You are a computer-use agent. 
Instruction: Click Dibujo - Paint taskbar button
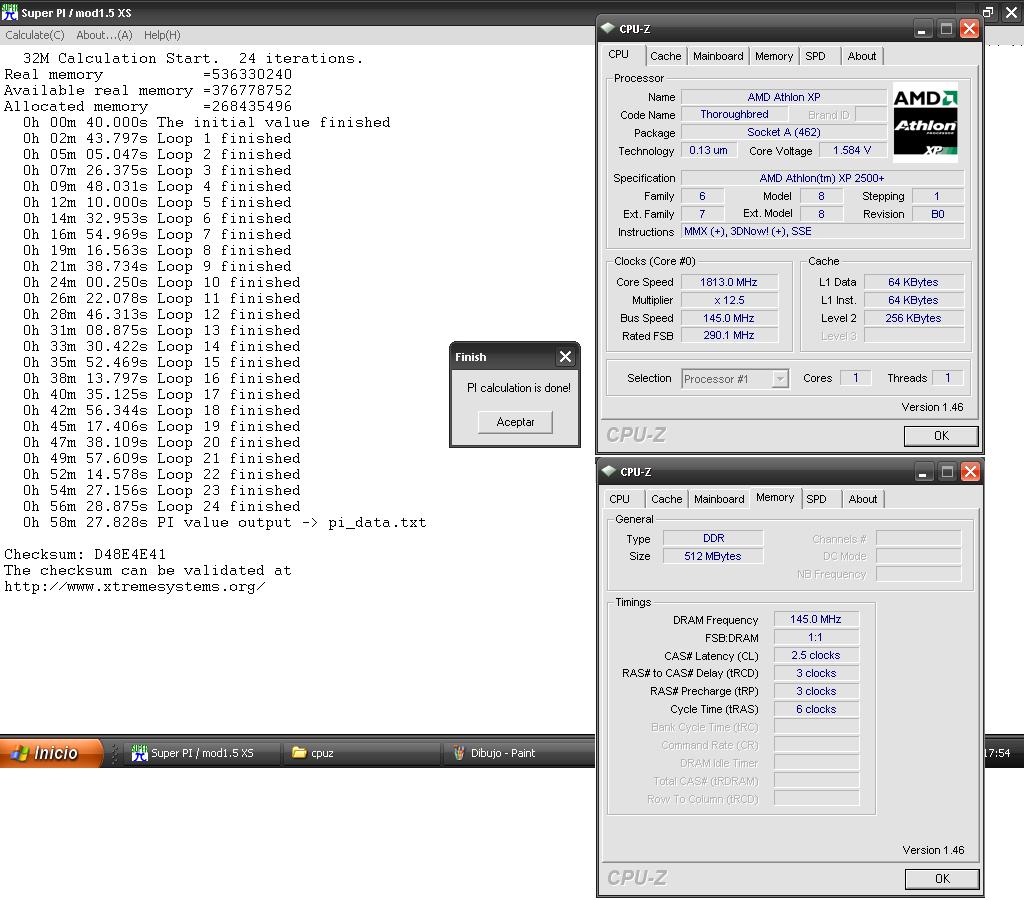point(520,753)
